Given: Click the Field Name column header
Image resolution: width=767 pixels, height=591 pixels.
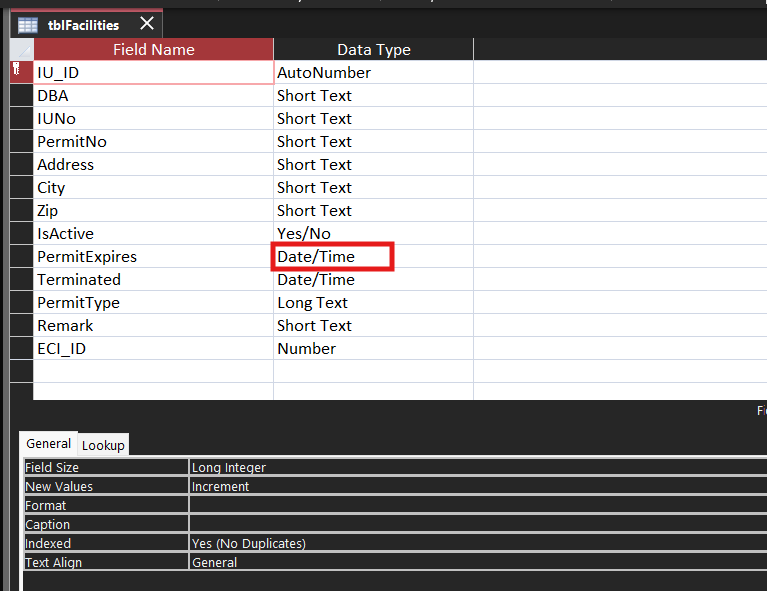Looking at the screenshot, I should pyautogui.click(x=154, y=49).
